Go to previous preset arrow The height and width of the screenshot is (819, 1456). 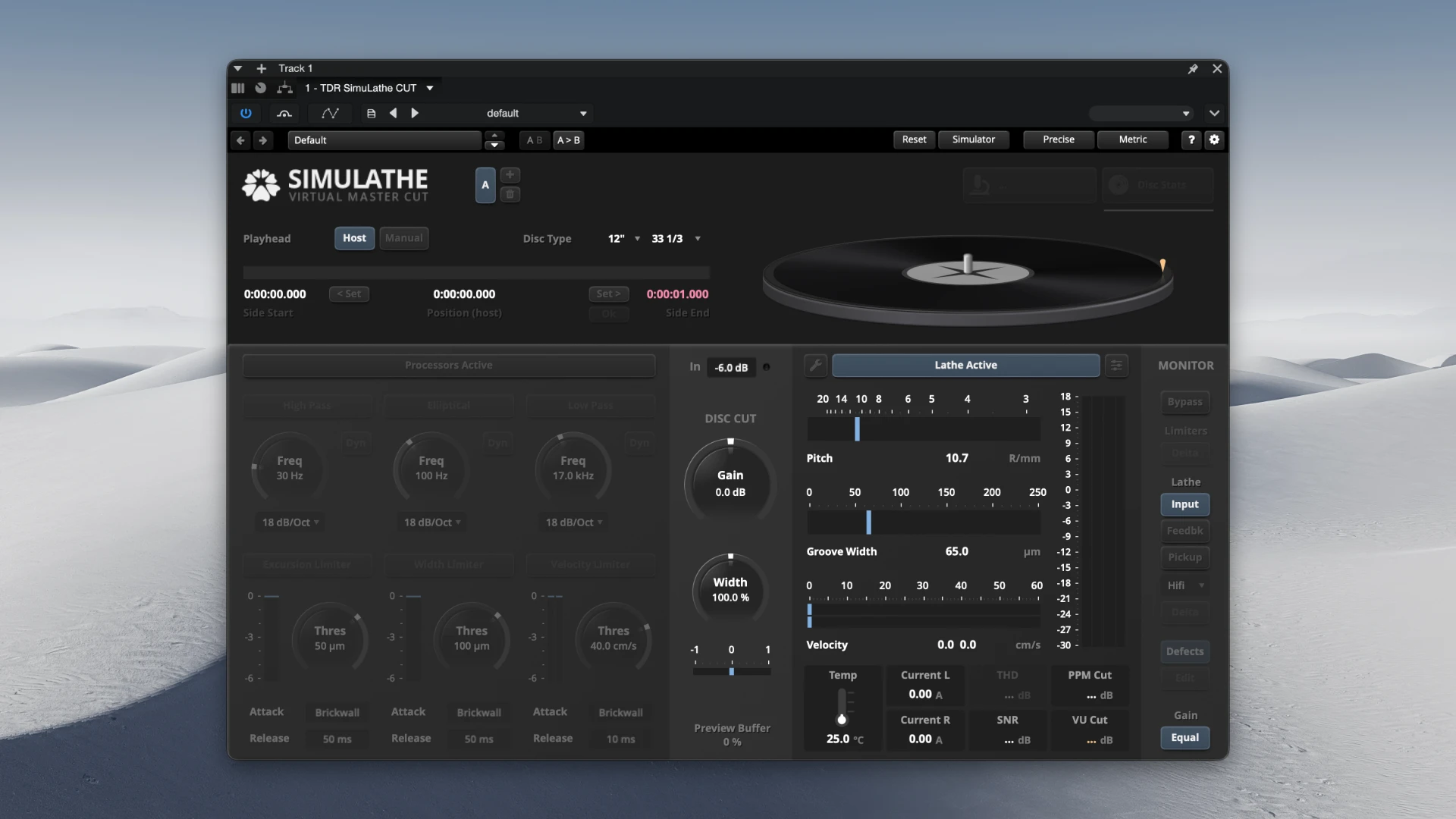tap(393, 113)
